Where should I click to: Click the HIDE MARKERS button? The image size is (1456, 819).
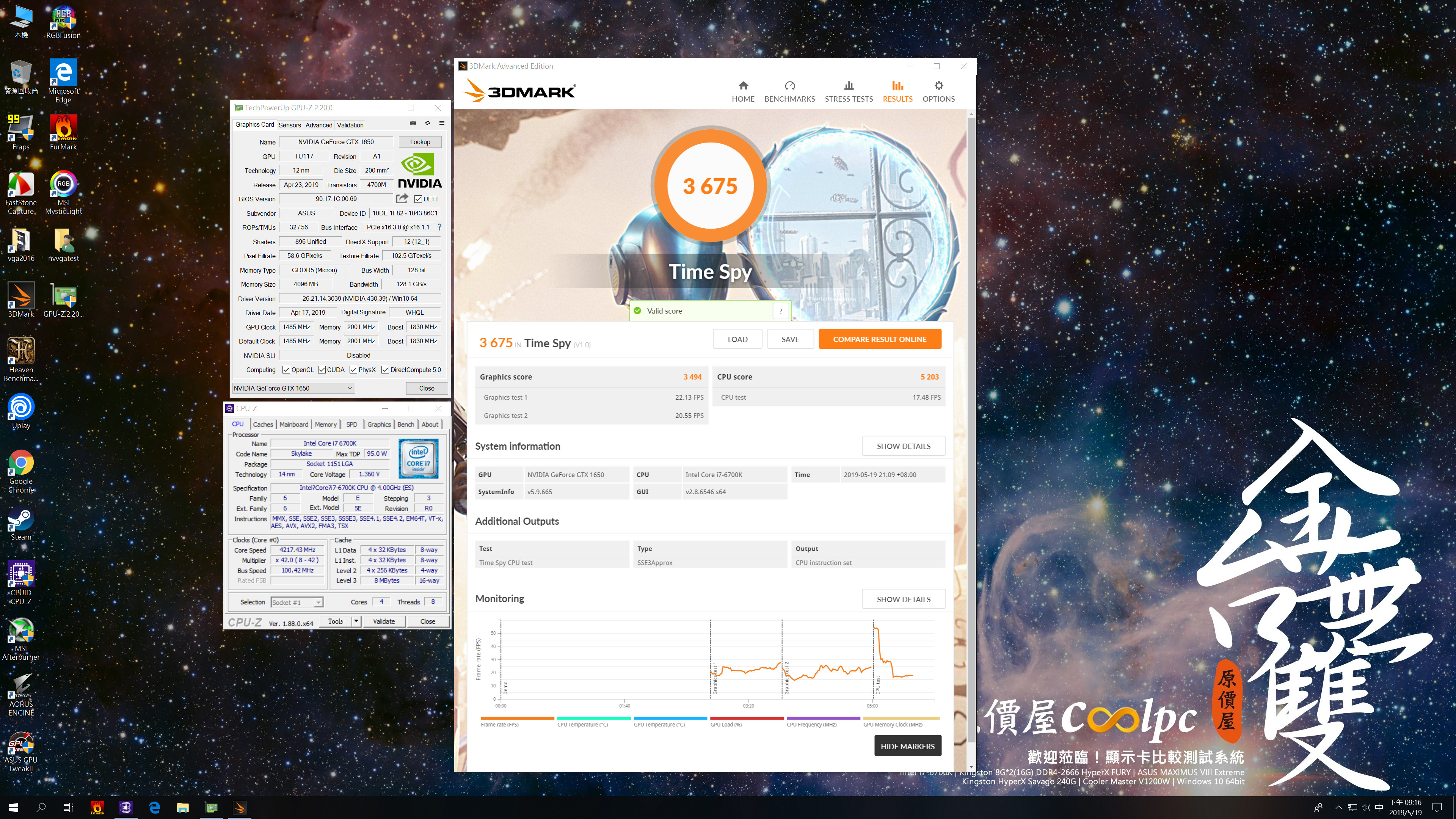[907, 746]
